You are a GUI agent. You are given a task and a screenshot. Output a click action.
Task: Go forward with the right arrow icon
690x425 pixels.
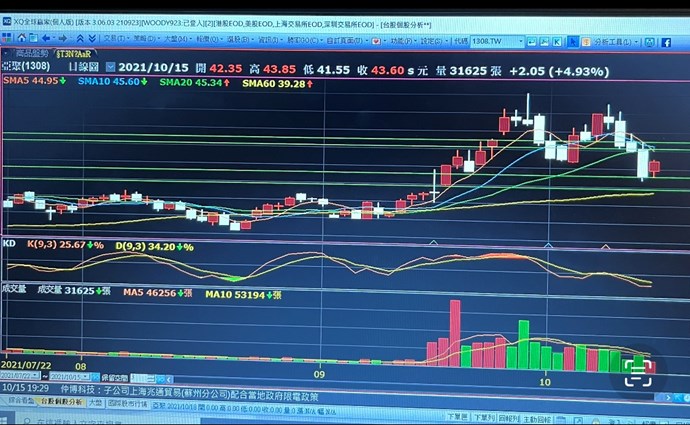coord(62,39)
